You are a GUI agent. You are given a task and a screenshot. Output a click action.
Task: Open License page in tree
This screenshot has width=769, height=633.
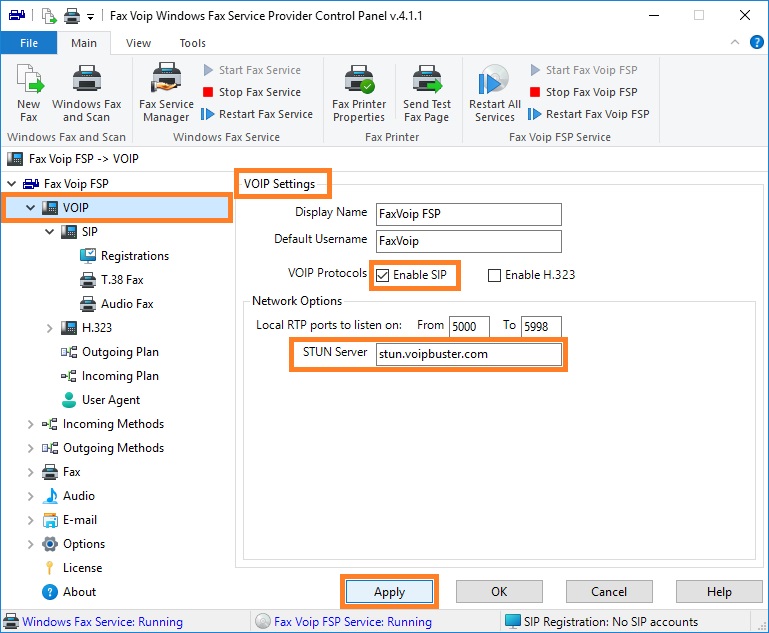click(x=73, y=568)
